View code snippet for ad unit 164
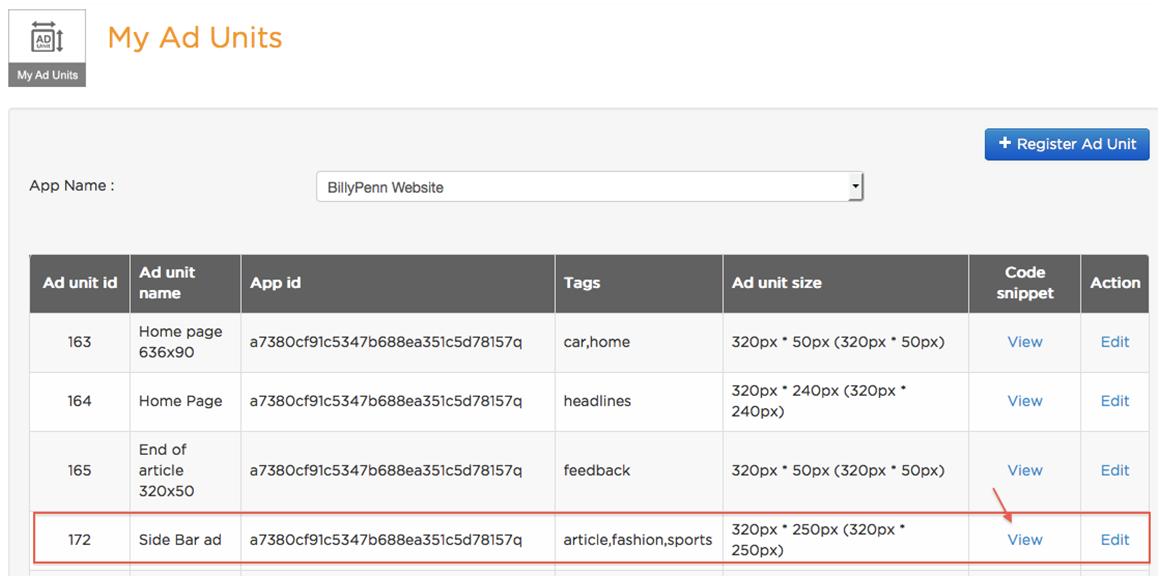 click(x=1025, y=401)
